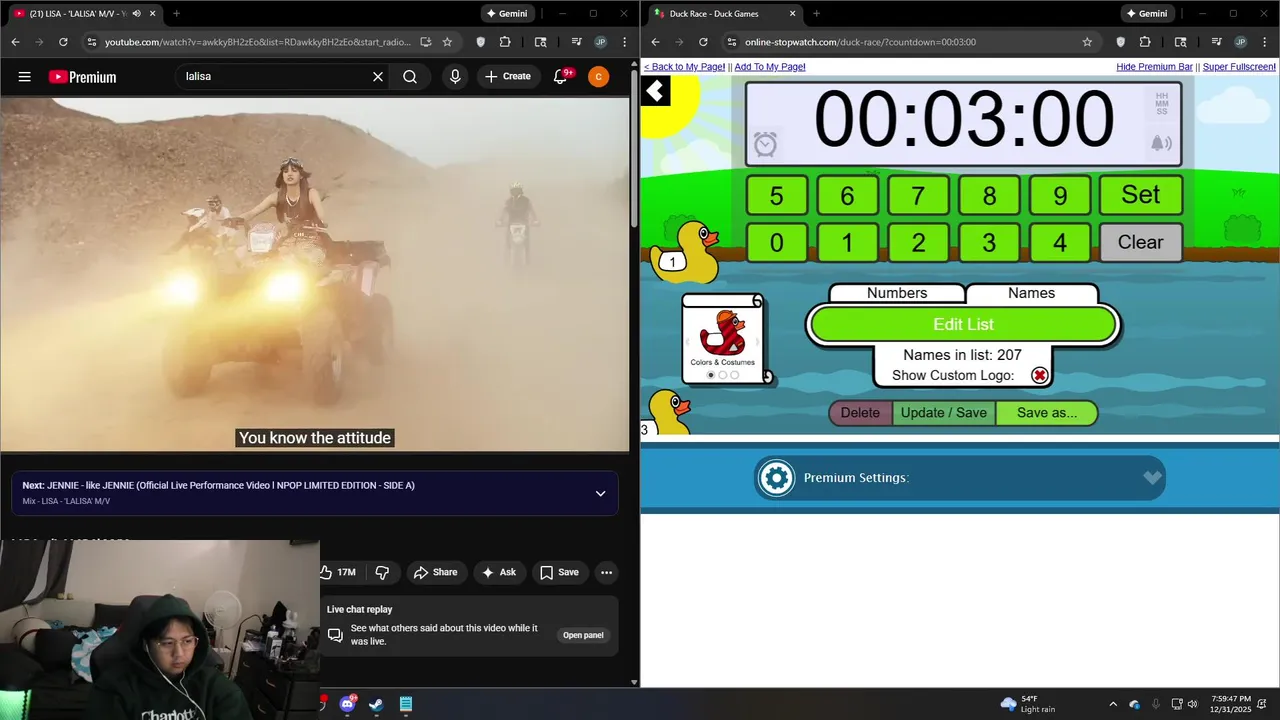Like the video with the 17M thumbs-up

tap(338, 573)
